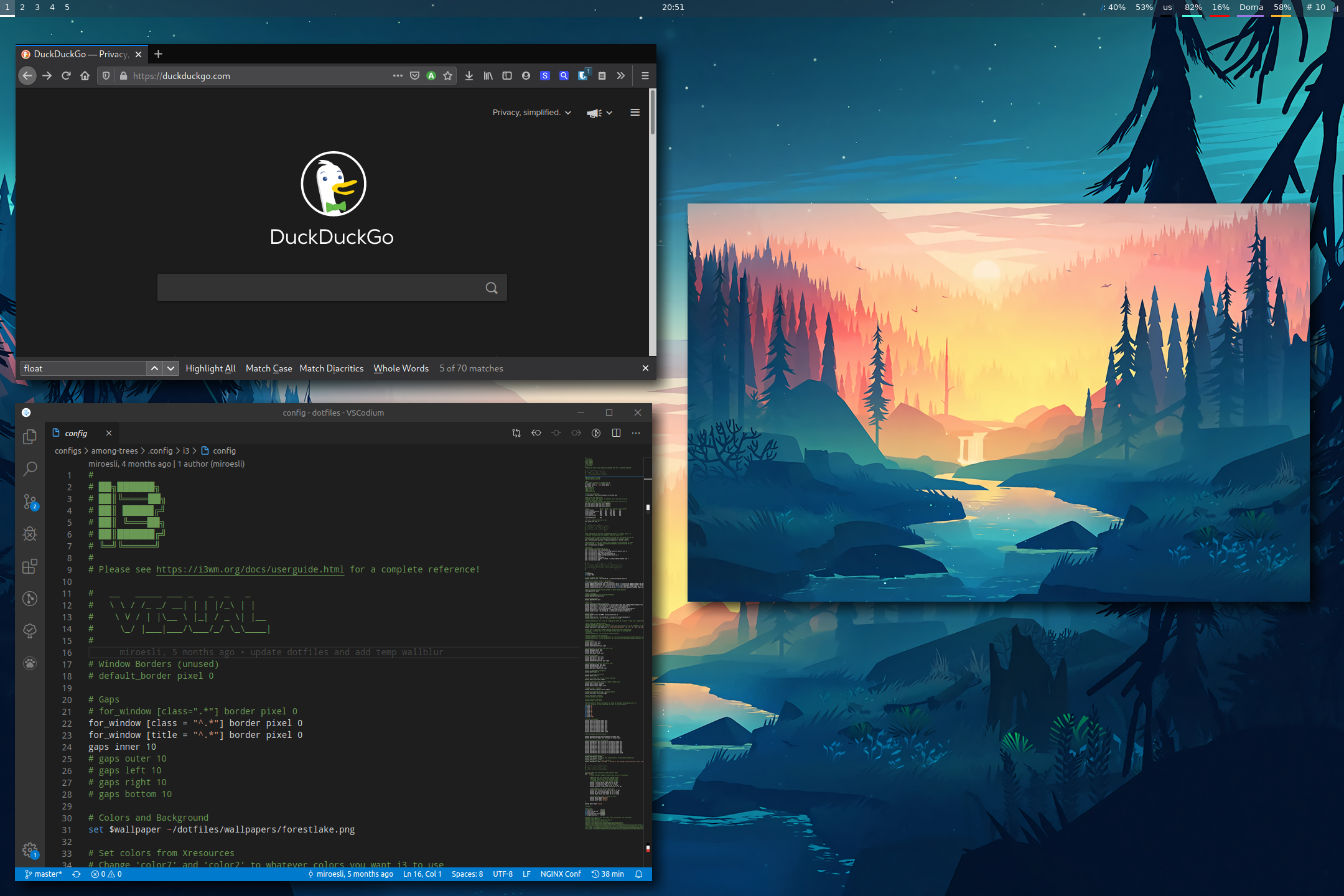Open the Explorer view in VSCodium sidebar
This screenshot has height=896, width=1344.
pos(29,437)
